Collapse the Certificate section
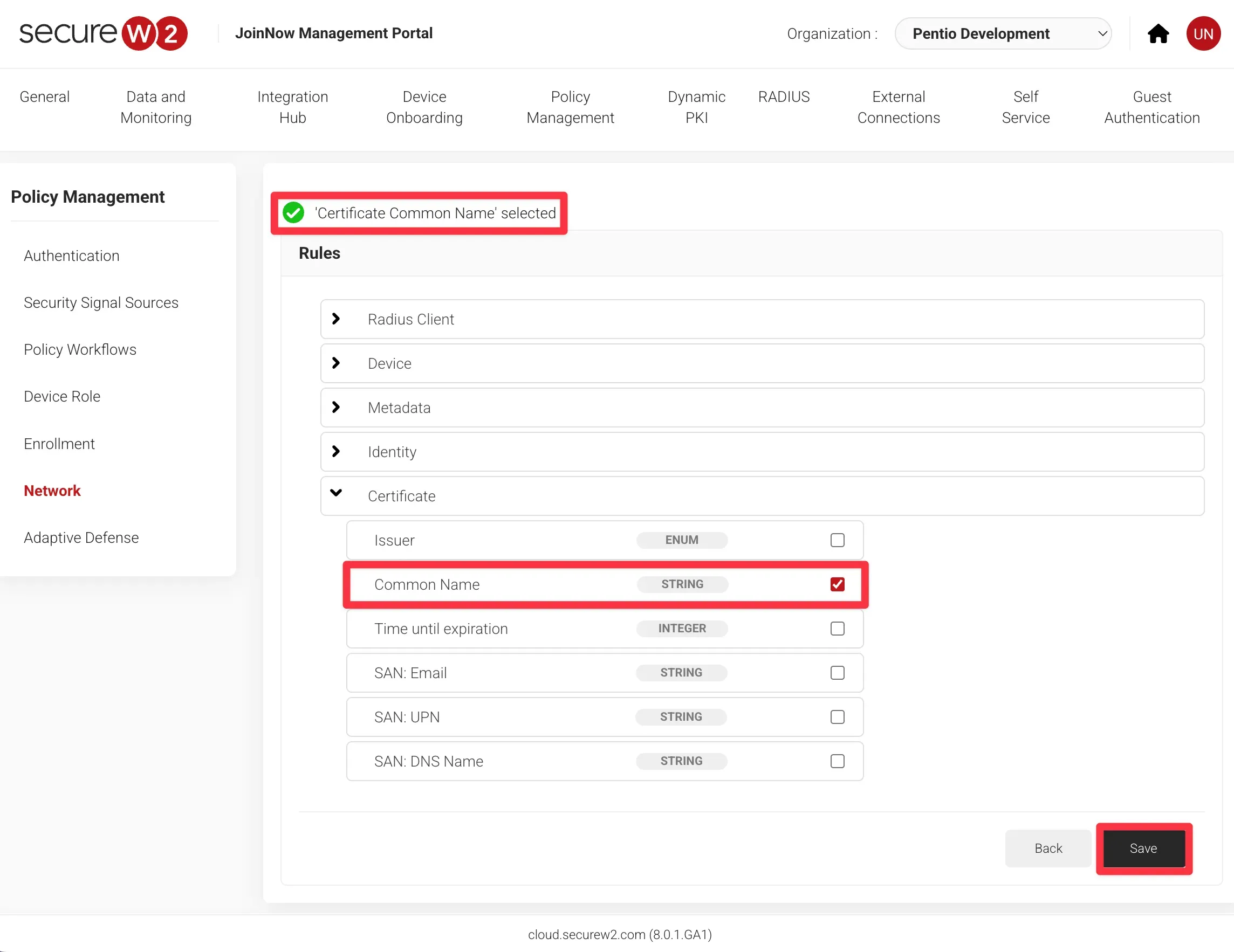This screenshot has height=952, width=1234. tap(335, 494)
